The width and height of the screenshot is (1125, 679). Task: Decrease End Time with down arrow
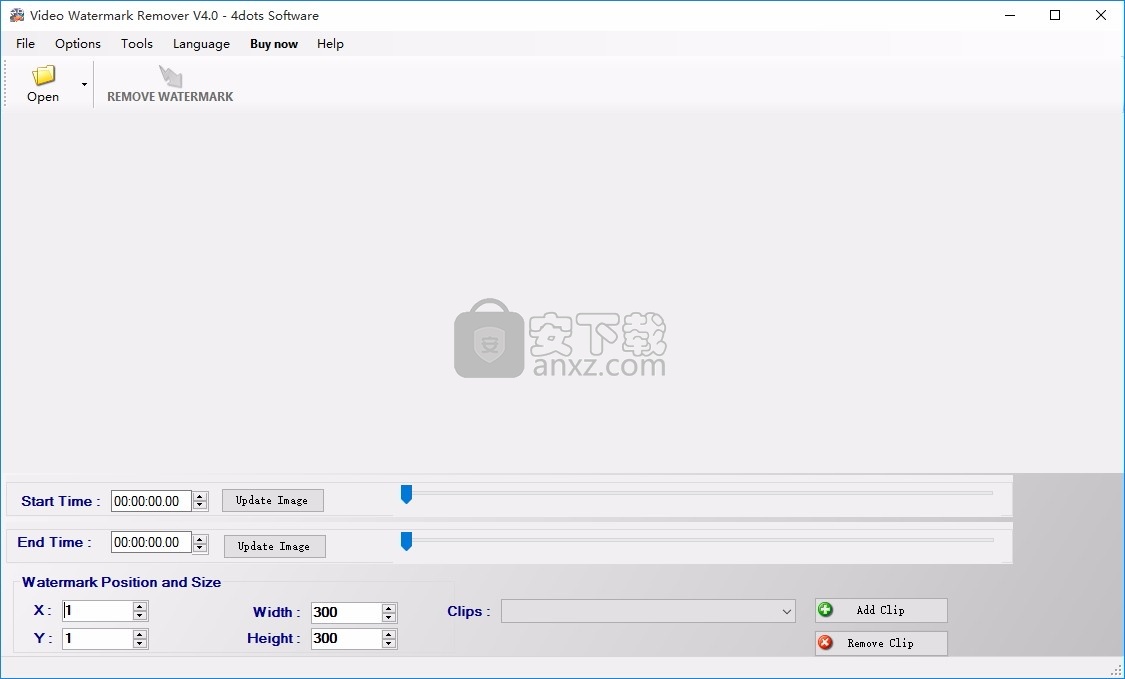click(x=200, y=548)
